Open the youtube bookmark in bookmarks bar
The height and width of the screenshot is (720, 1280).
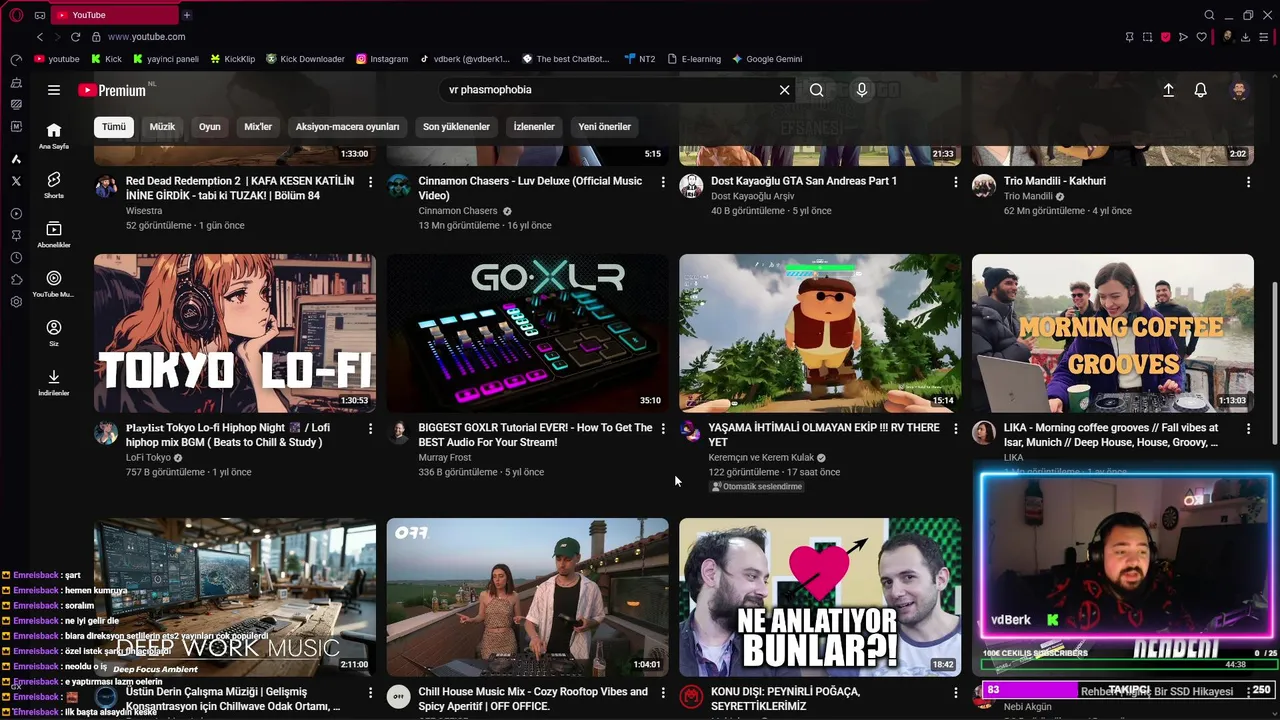56,59
